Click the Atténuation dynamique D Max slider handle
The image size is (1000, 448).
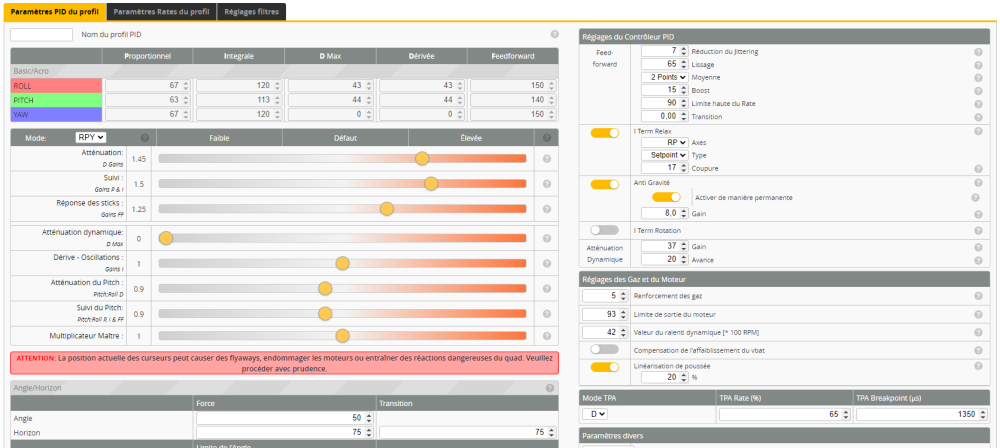(x=166, y=238)
